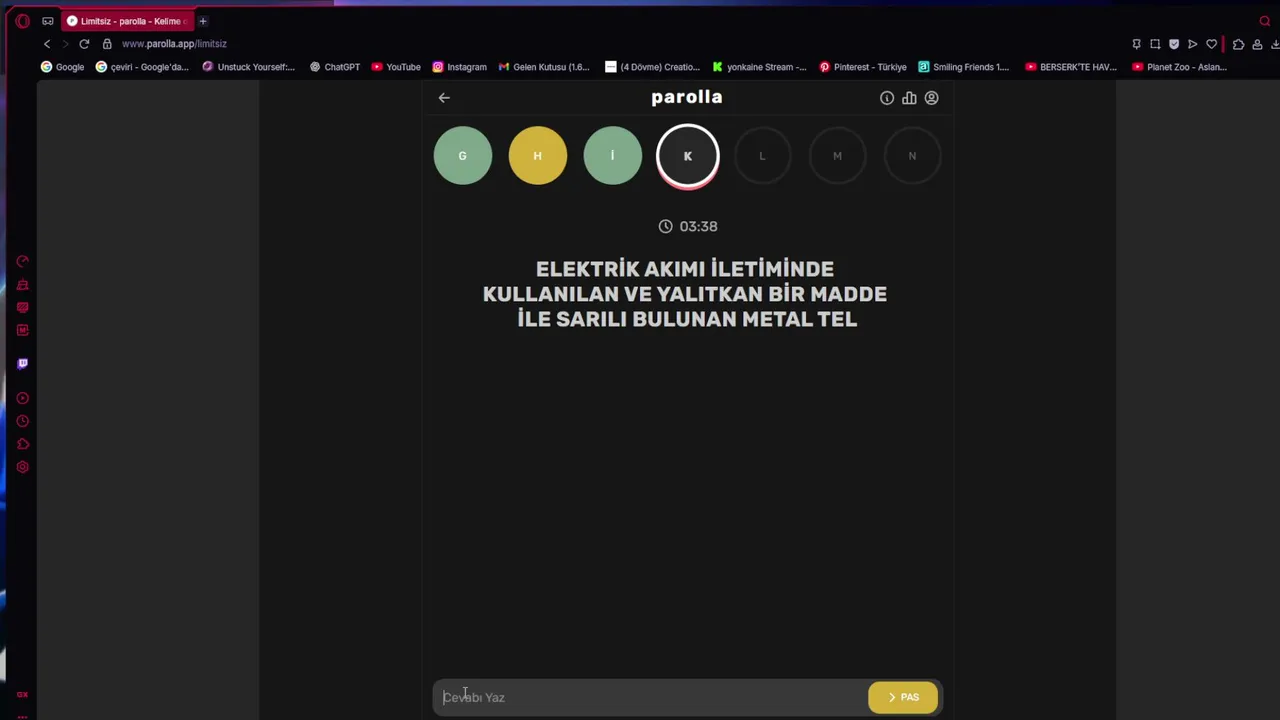Open the YouTube bookmark
The height and width of the screenshot is (720, 1280).
point(396,67)
